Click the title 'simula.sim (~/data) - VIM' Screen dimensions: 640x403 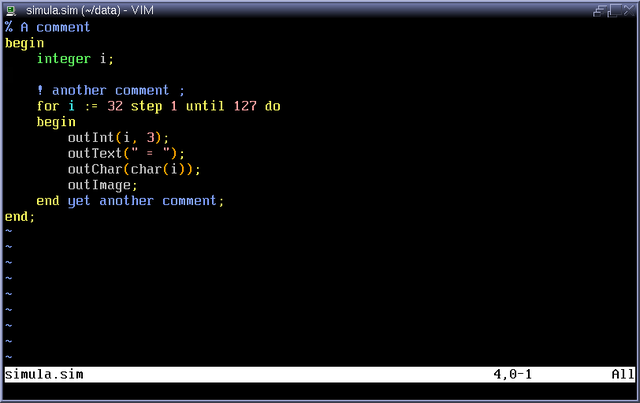coord(90,10)
